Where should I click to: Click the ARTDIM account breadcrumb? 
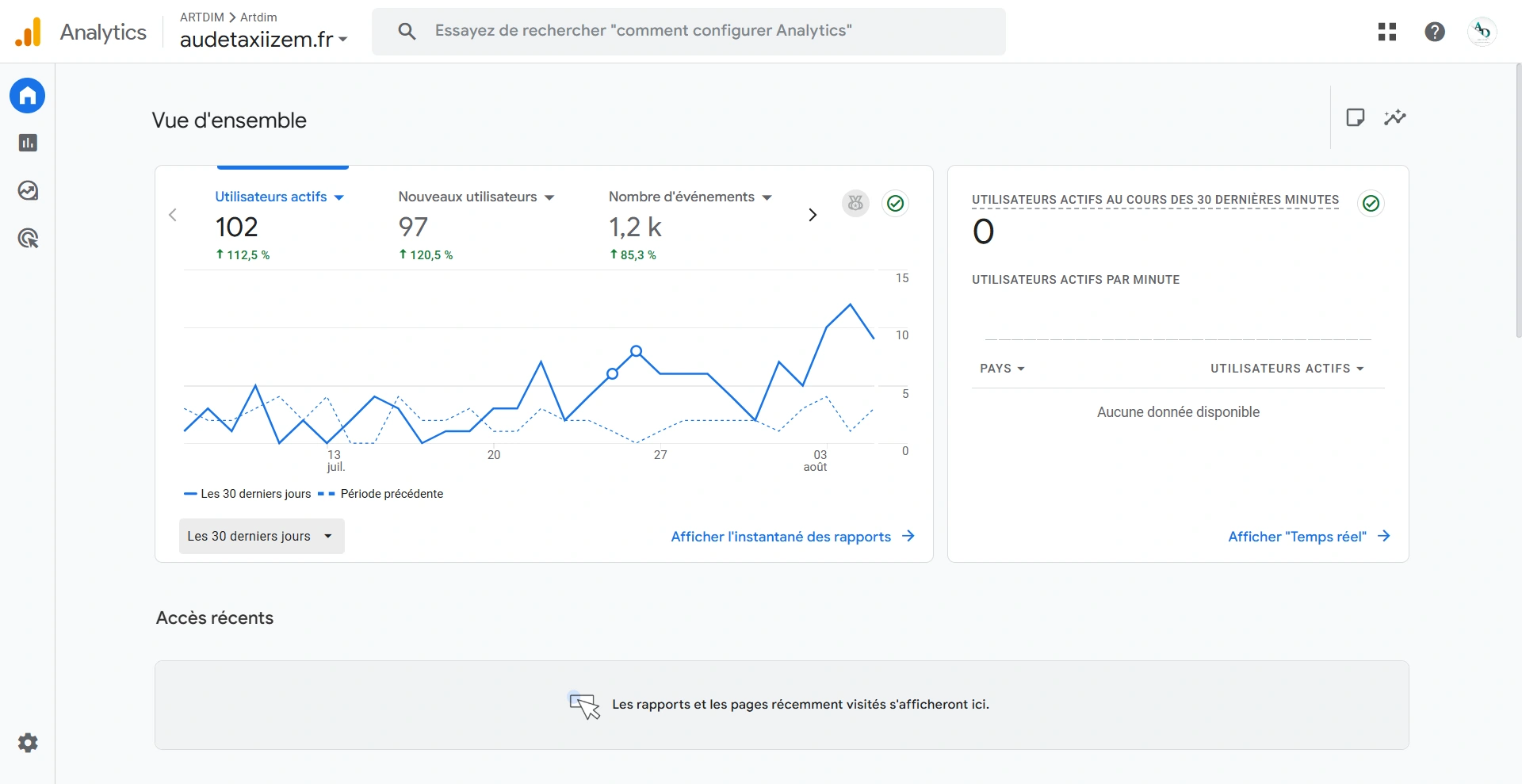202,17
